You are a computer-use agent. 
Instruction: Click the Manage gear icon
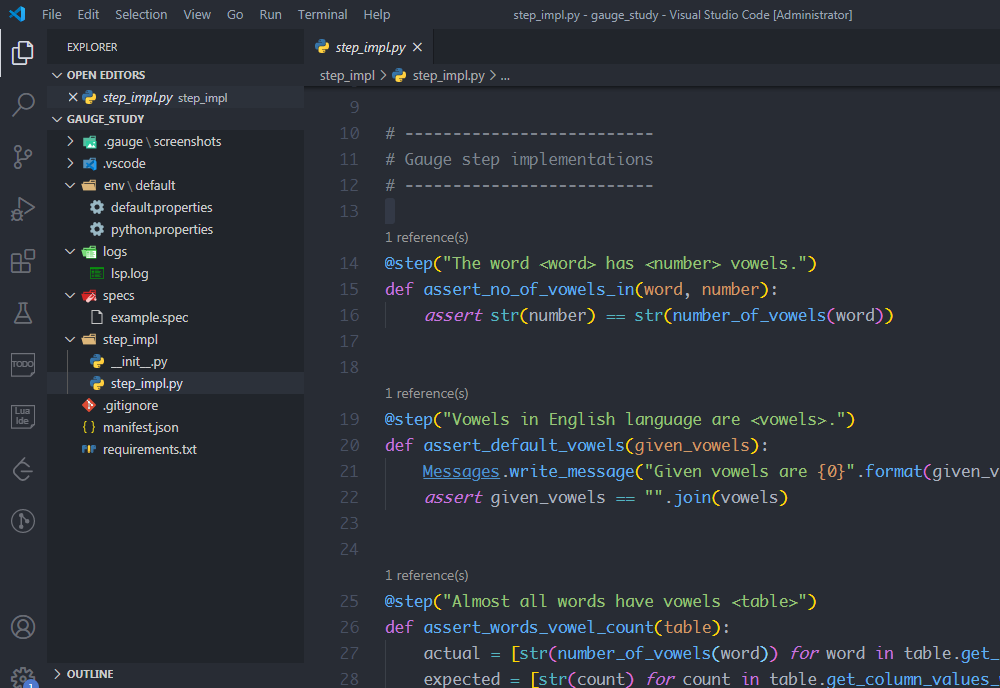pyautogui.click(x=23, y=677)
